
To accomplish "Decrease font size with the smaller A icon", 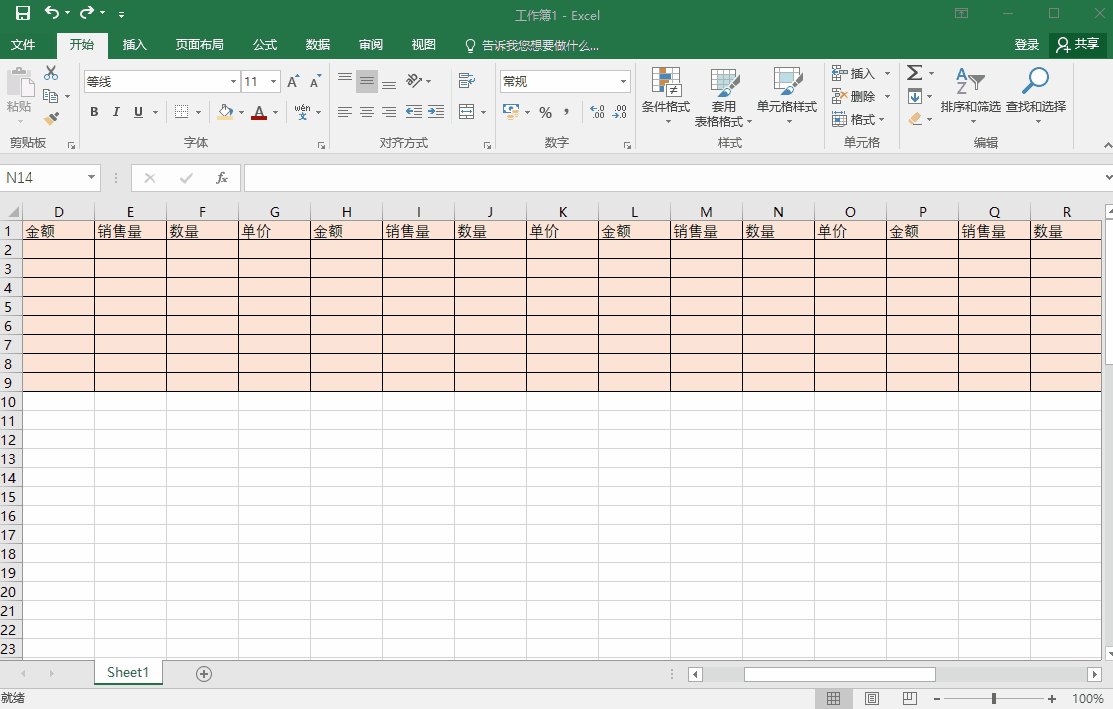I will 315,82.
